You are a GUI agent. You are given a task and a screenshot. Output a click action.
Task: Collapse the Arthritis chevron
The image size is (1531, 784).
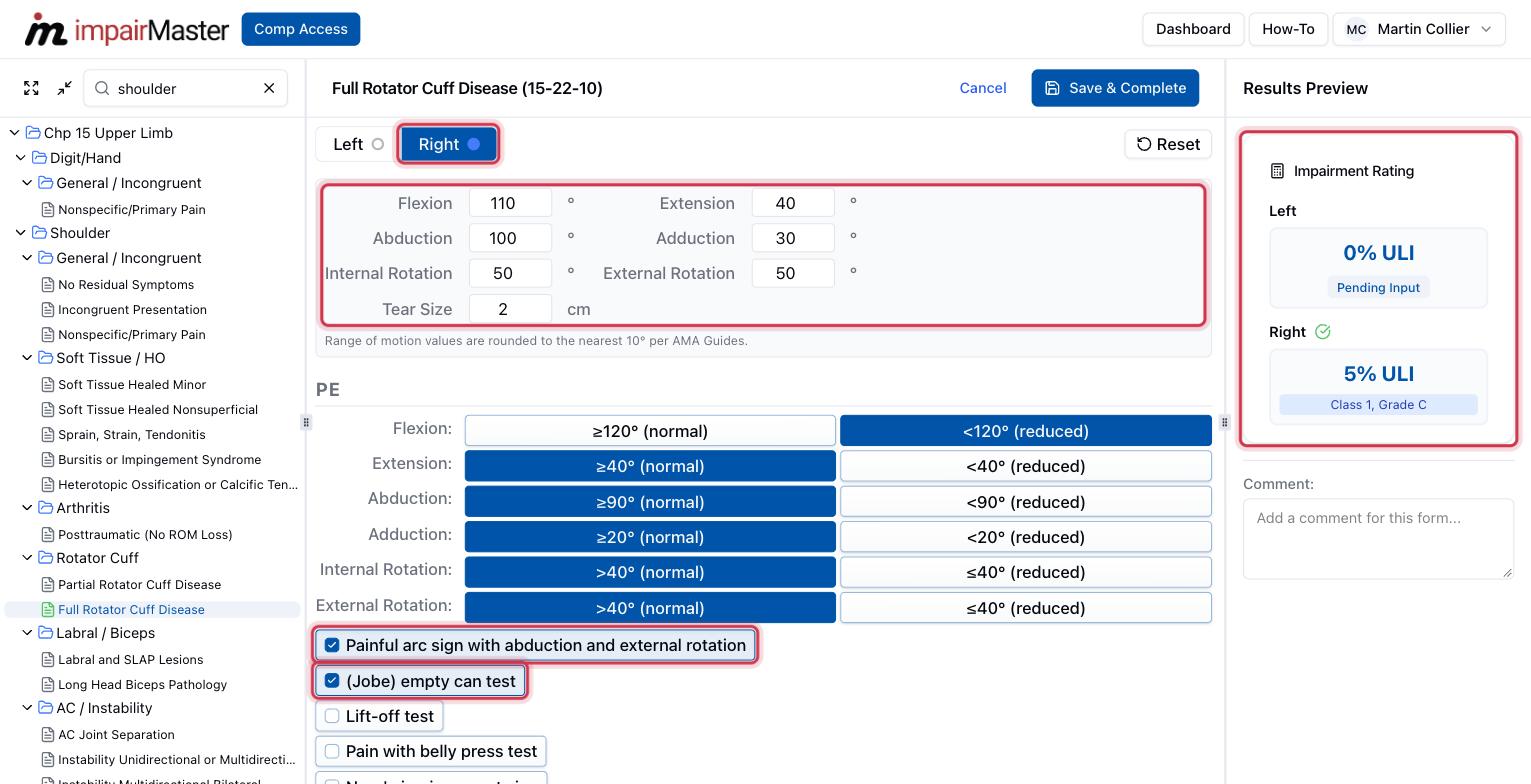click(27, 508)
